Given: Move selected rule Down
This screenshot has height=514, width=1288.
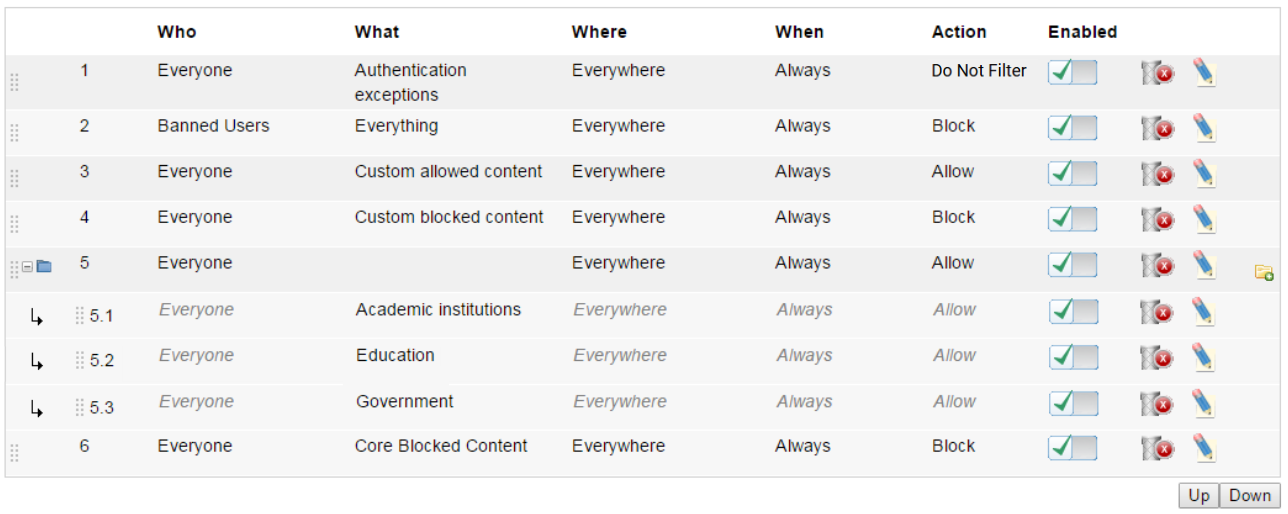Looking at the screenshot, I should pyautogui.click(x=1250, y=495).
